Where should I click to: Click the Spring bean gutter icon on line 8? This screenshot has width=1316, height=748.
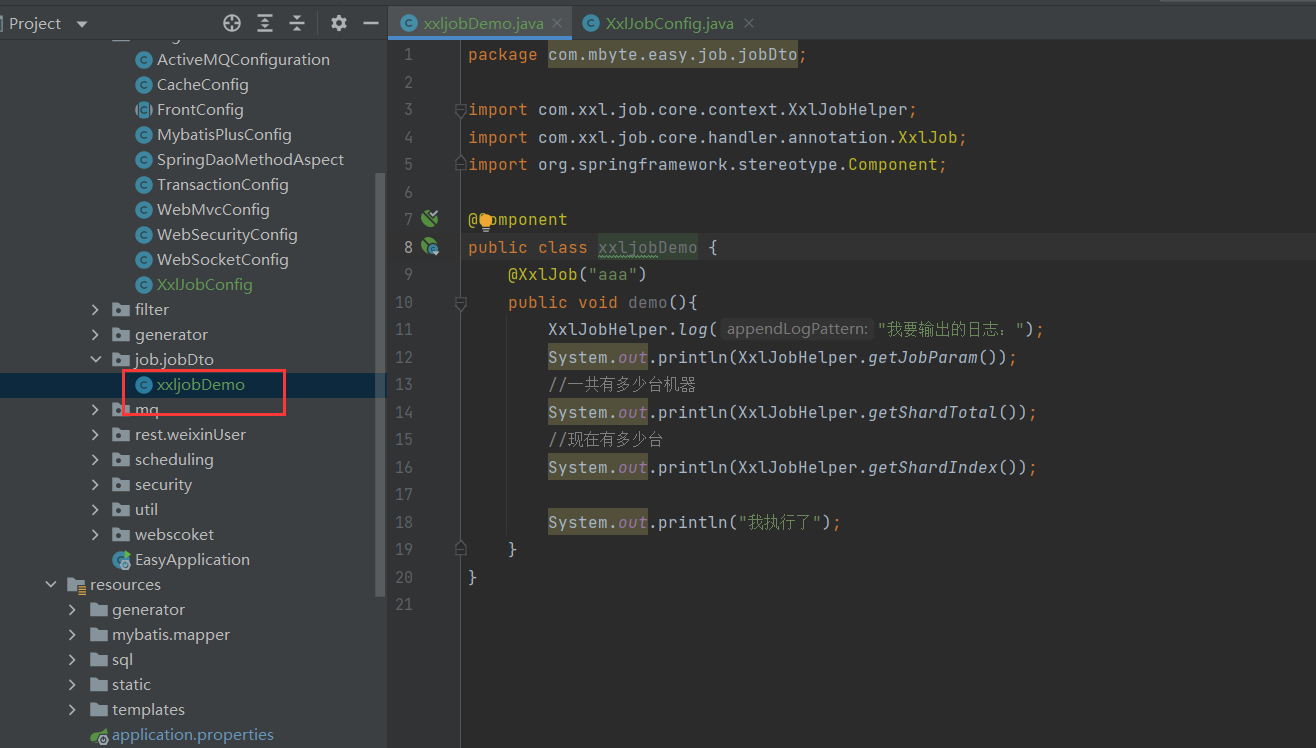pos(430,246)
